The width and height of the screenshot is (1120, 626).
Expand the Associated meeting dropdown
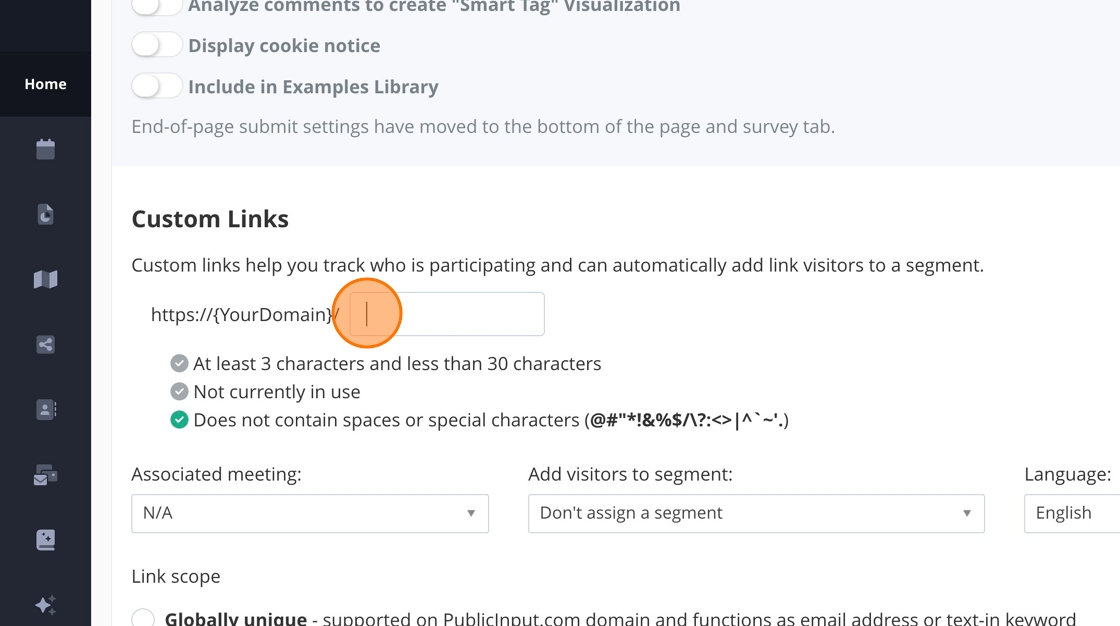click(310, 513)
